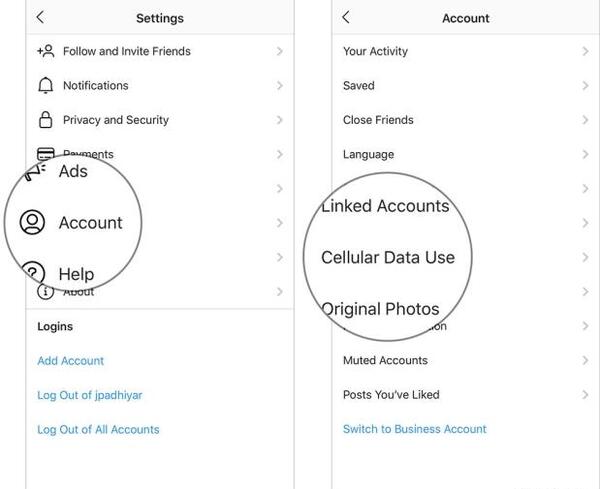
Task: Open Cellular Data Use option
Action: 388,257
